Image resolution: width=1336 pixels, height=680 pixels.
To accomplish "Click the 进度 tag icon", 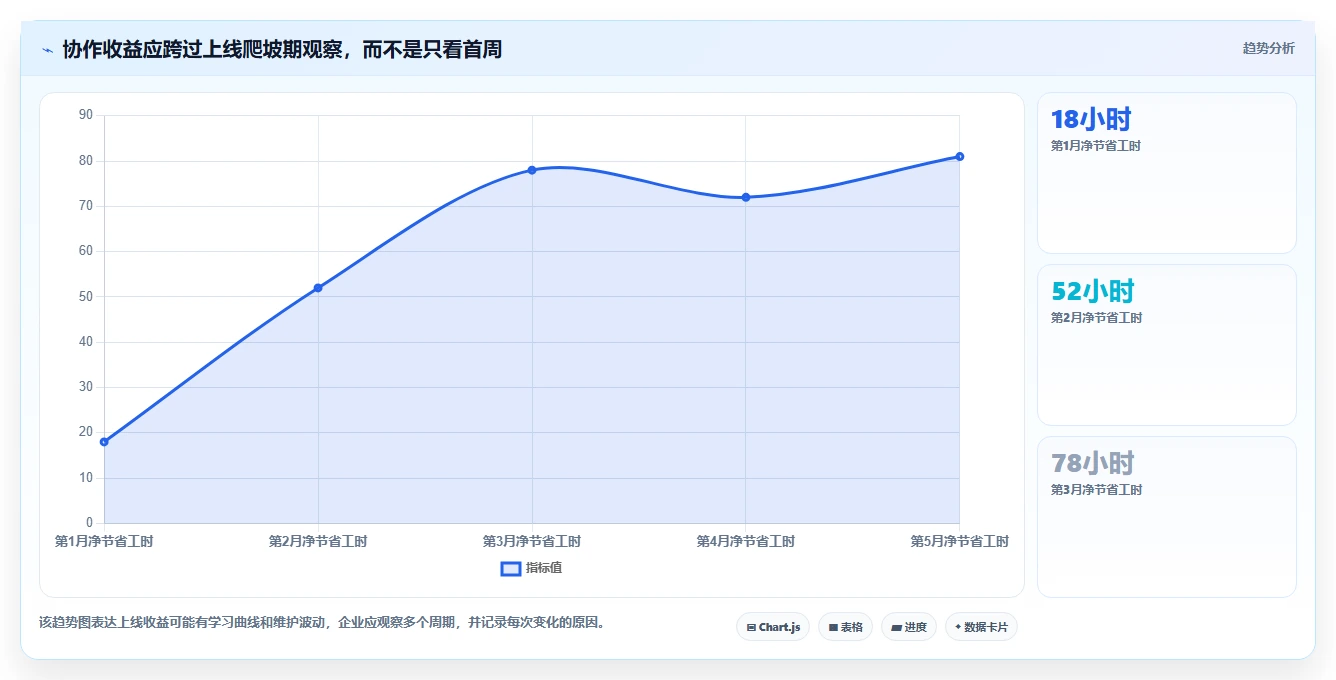I will (x=897, y=628).
